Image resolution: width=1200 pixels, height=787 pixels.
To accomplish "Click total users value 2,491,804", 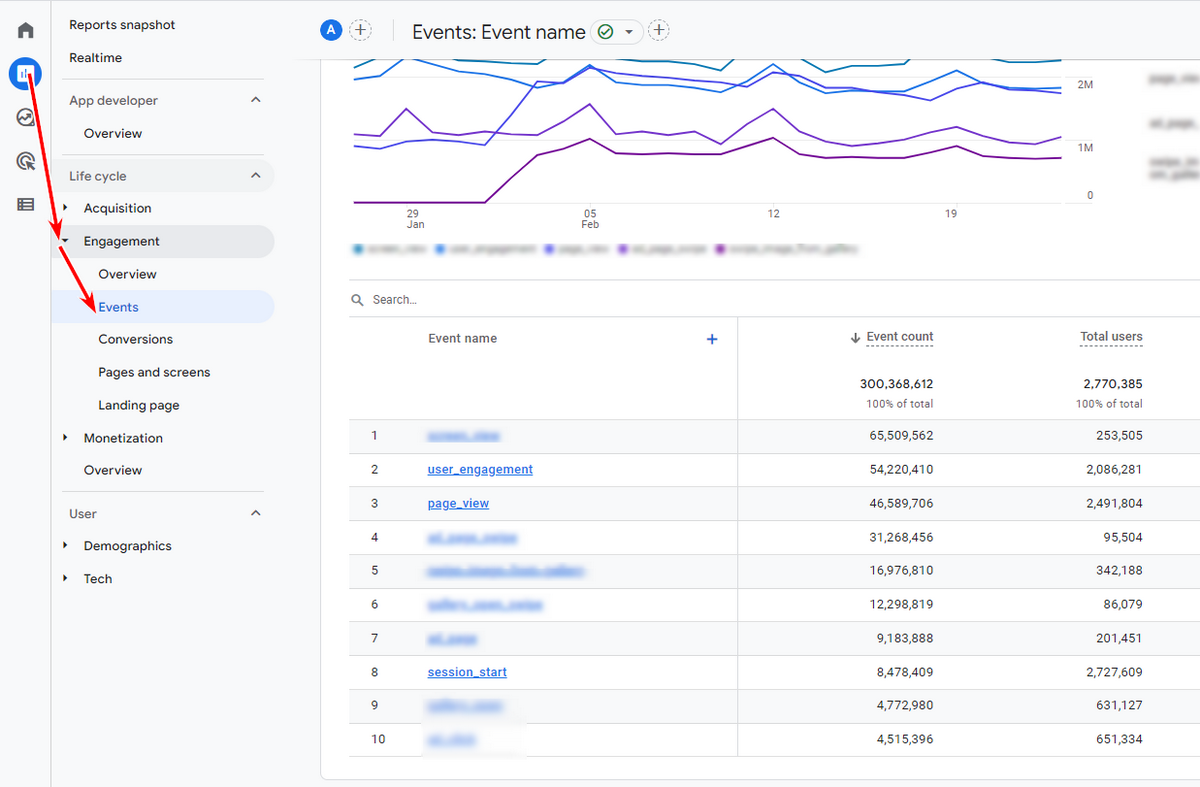I will click(1112, 503).
